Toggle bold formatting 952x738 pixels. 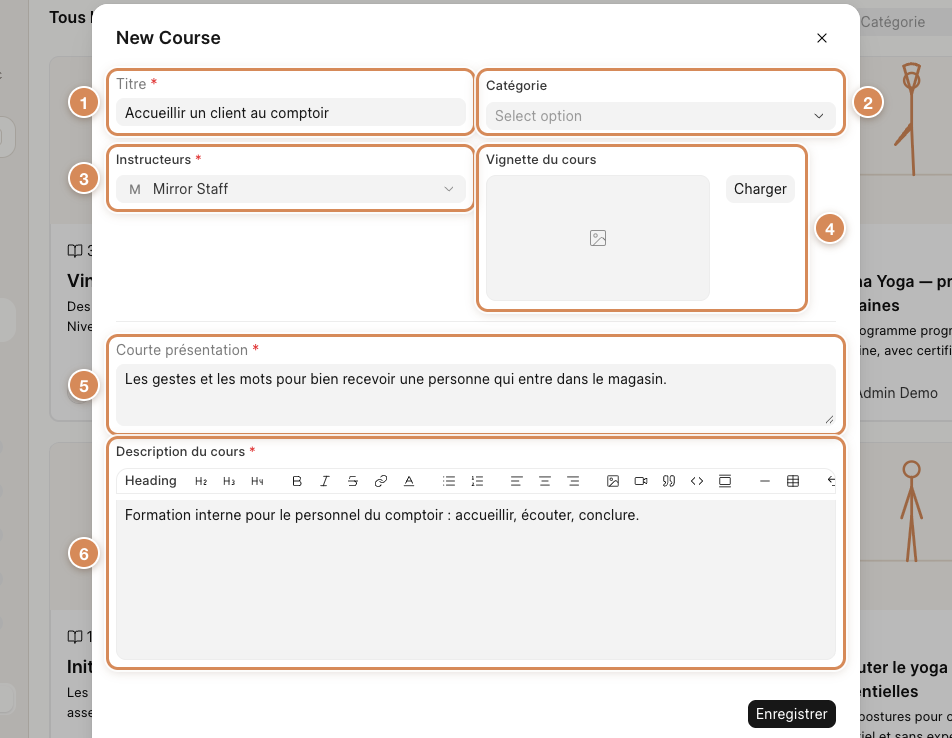pyautogui.click(x=297, y=481)
